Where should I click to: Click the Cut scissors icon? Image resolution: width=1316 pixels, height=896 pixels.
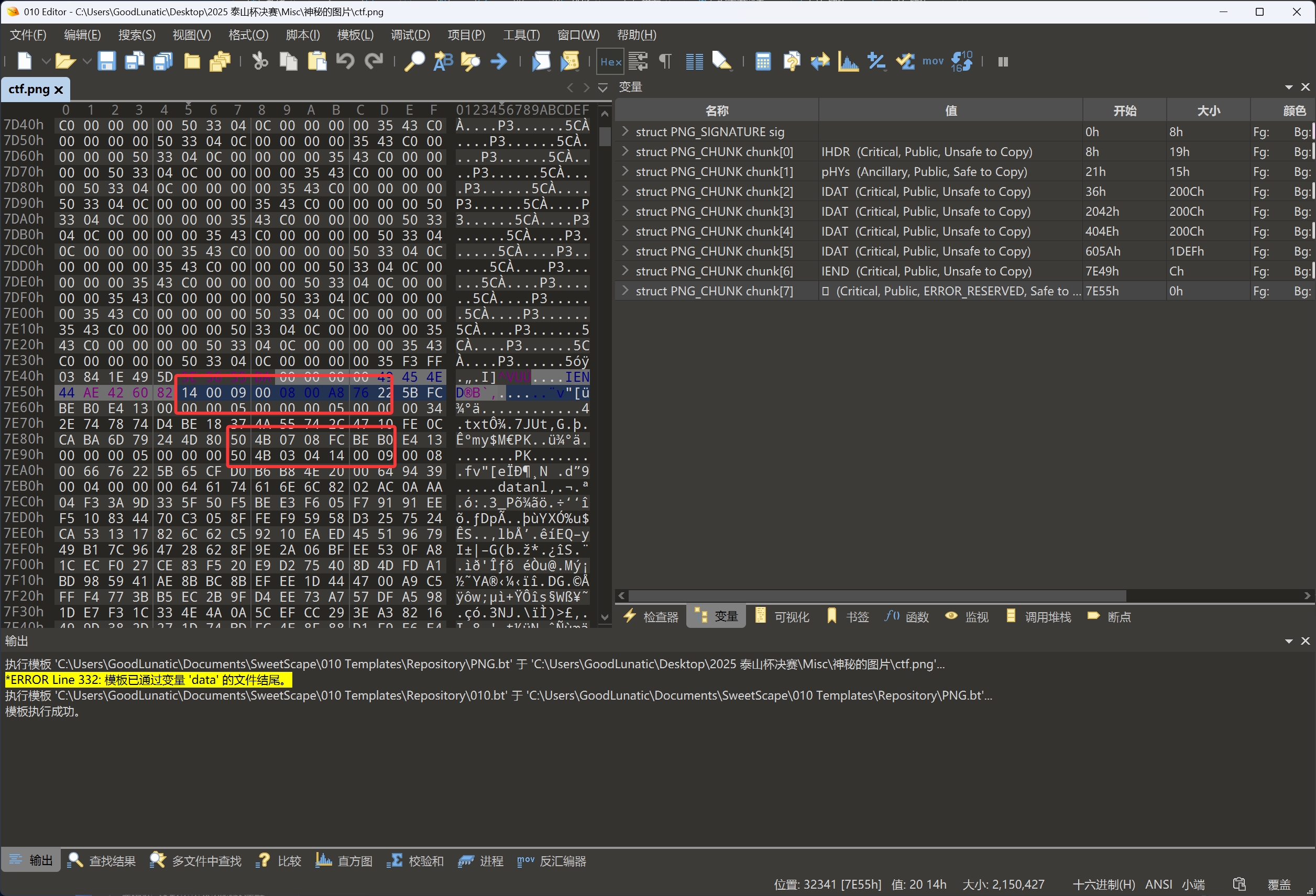point(260,61)
